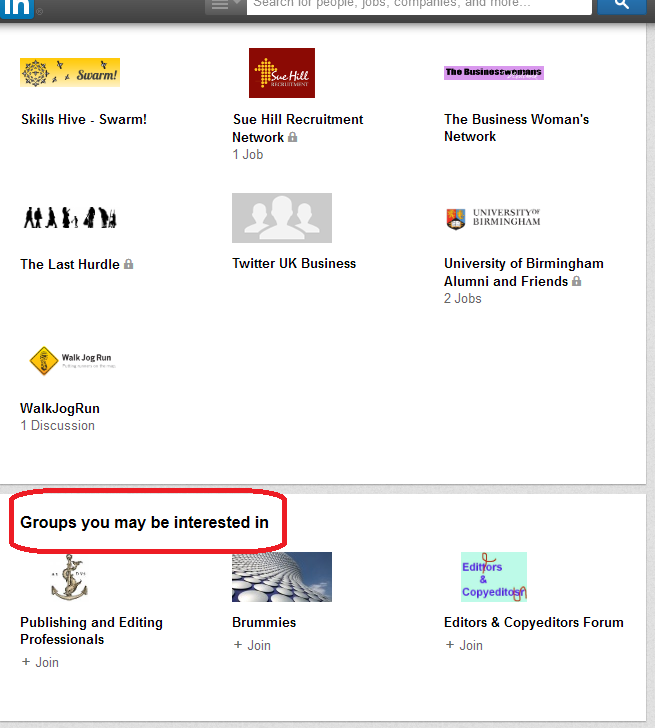This screenshot has width=655, height=728.
Task: Click the Publishing and Editing anchor logo
Action: [70, 577]
